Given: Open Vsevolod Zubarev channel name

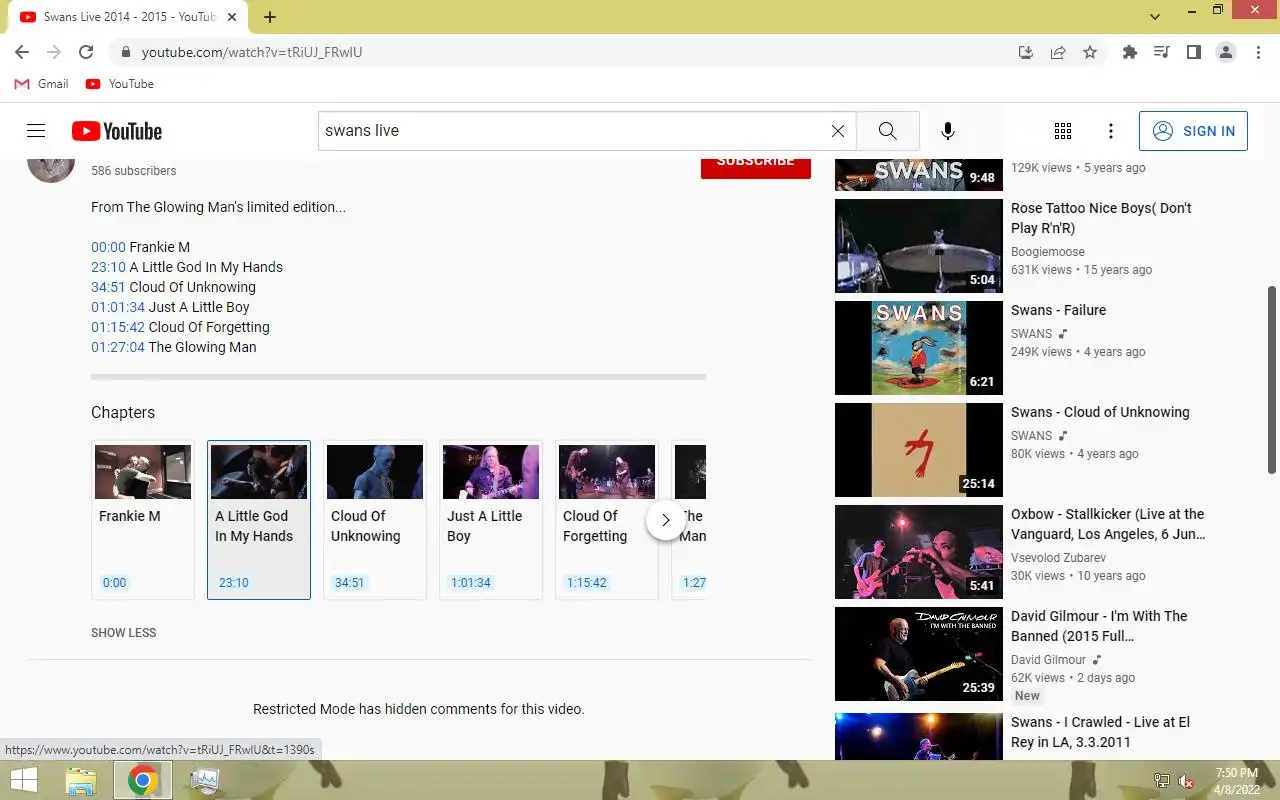Looking at the screenshot, I should coord(1058,558).
